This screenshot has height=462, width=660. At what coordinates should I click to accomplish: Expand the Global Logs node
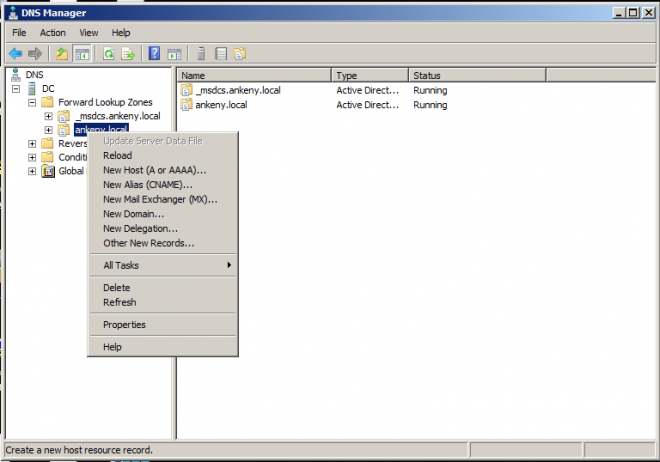point(32,171)
